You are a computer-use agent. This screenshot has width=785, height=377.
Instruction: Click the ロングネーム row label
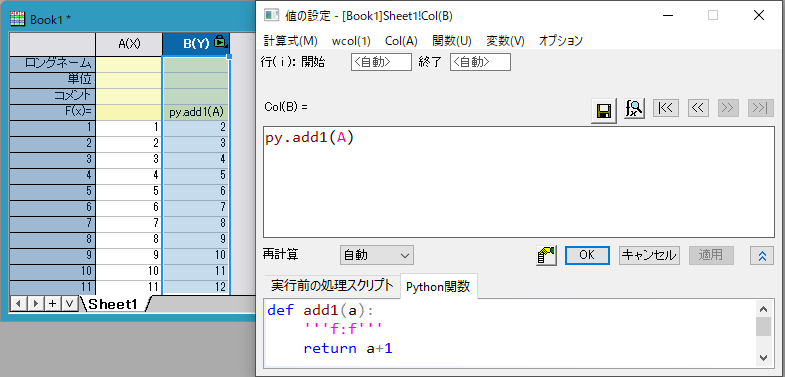point(53,64)
